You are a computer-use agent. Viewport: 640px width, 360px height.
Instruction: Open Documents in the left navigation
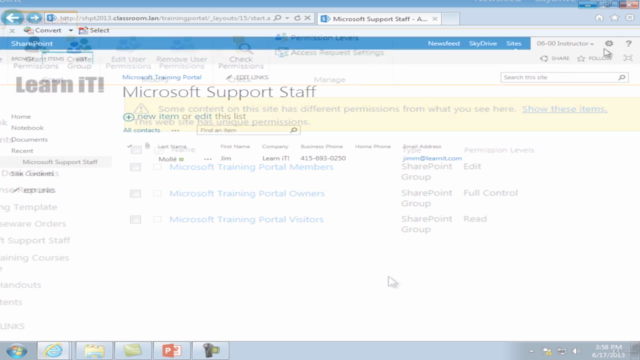pos(29,139)
